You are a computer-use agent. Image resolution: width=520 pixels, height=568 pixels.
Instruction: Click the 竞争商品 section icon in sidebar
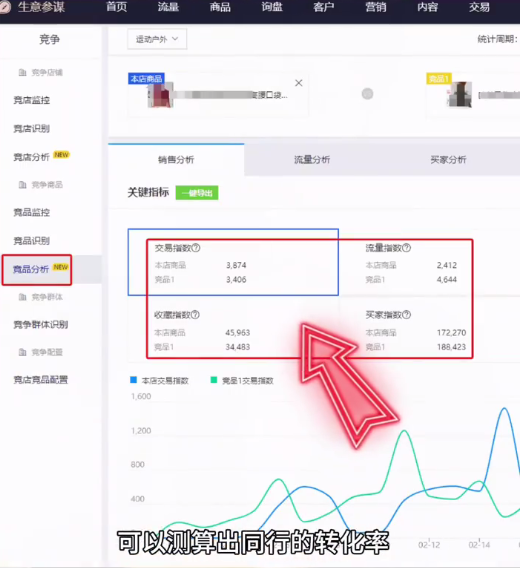(x=22, y=185)
